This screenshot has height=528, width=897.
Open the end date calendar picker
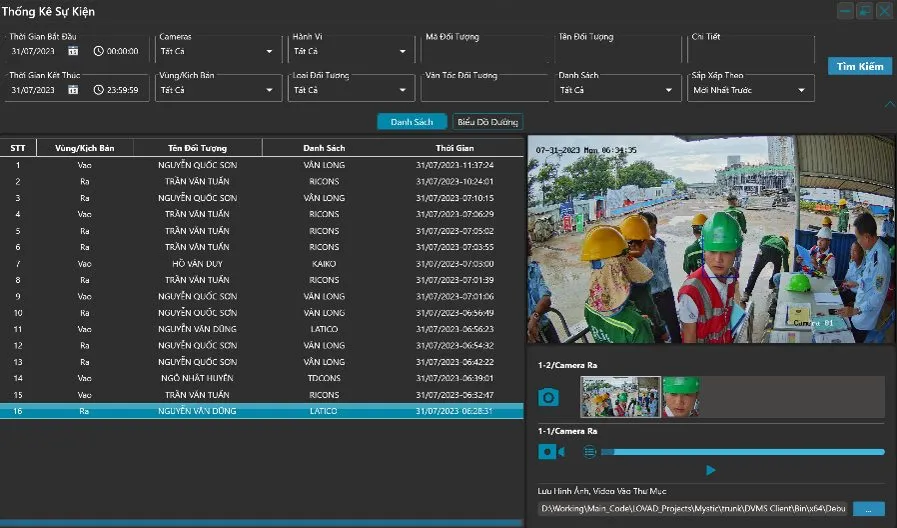pos(73,90)
